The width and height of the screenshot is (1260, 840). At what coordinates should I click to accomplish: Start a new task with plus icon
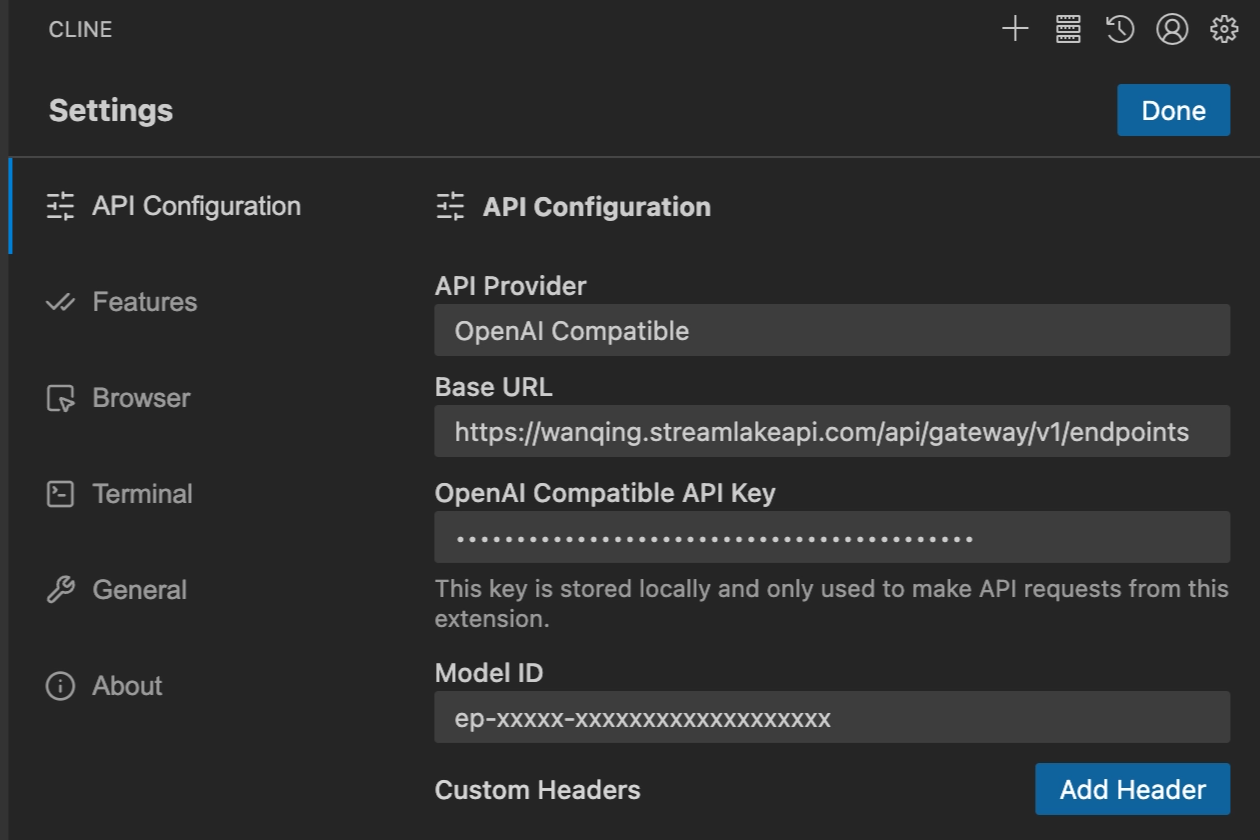coord(1015,30)
